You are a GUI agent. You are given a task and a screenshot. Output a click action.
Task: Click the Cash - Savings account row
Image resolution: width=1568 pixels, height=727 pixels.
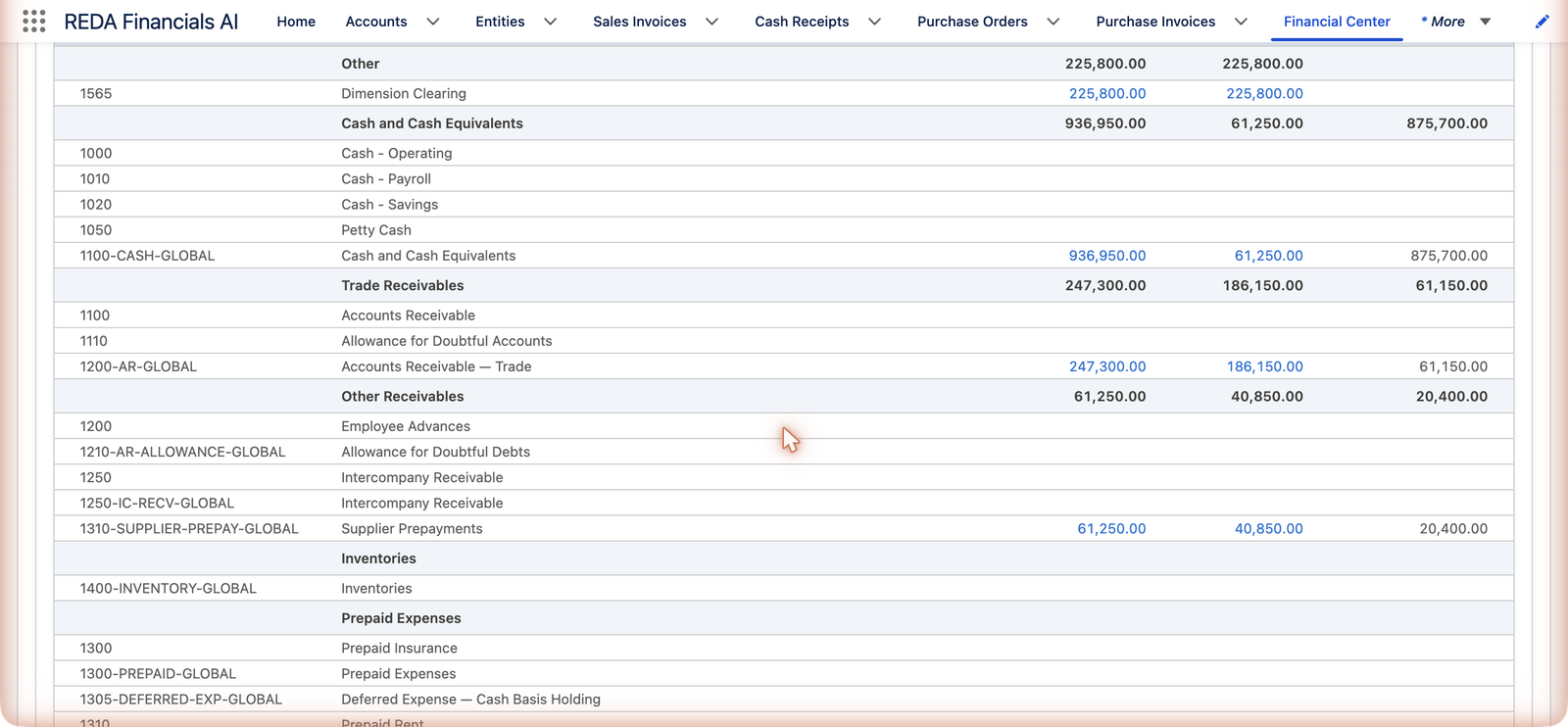pyautogui.click(x=784, y=205)
